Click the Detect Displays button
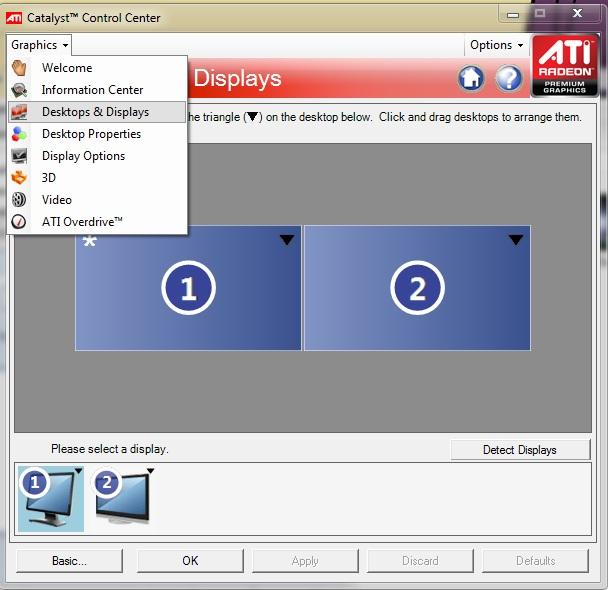The height and width of the screenshot is (590, 608). pyautogui.click(x=520, y=450)
